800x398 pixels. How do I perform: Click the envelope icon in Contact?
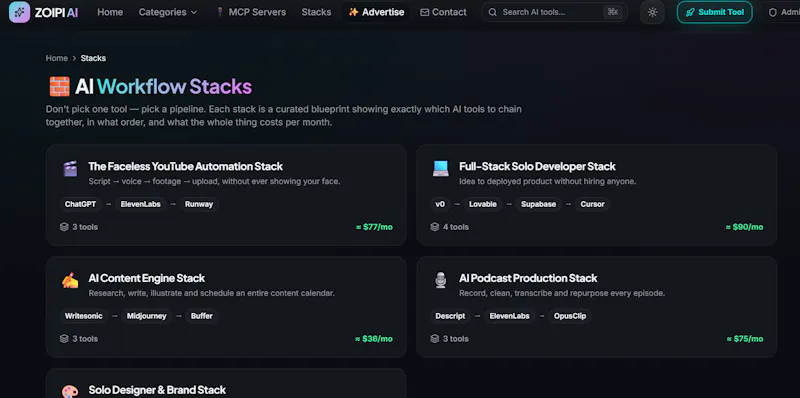coord(424,12)
